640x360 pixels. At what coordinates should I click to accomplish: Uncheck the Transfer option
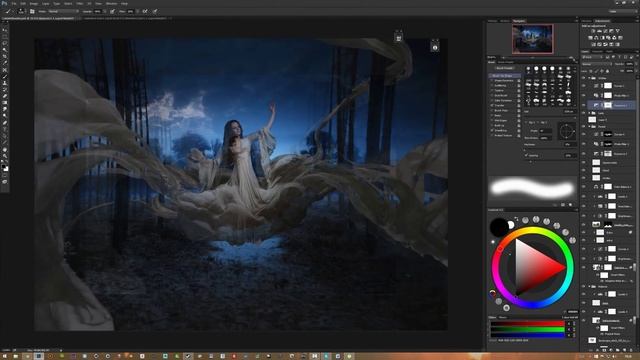pos(491,106)
